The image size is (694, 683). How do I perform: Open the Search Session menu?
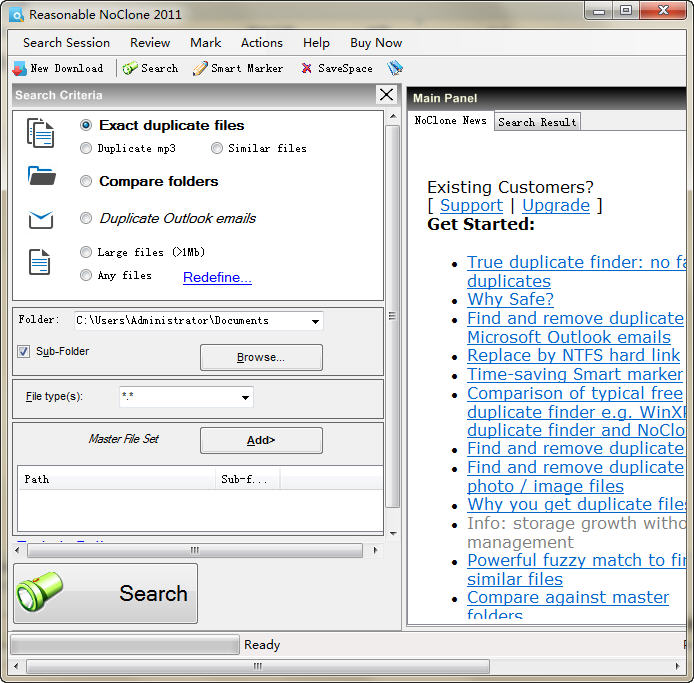tap(66, 43)
